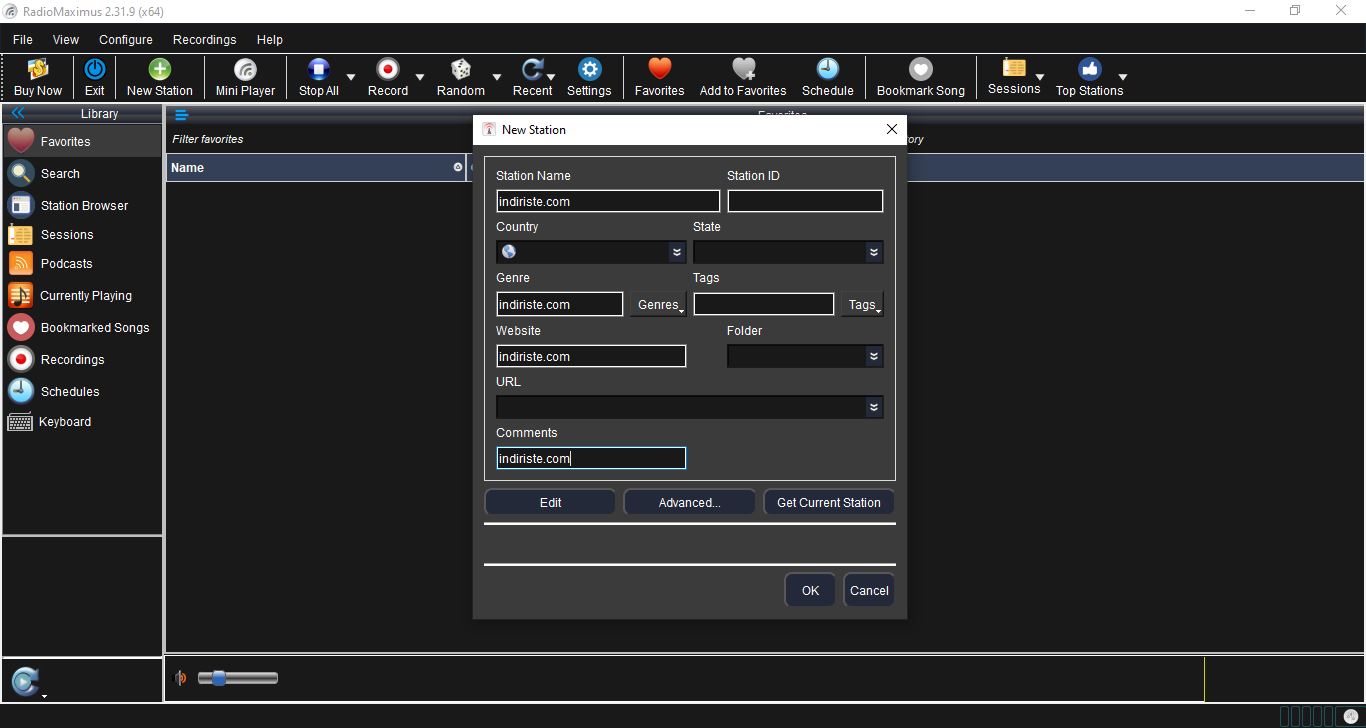
Task: Open the Schedule clock icon
Action: point(828,69)
